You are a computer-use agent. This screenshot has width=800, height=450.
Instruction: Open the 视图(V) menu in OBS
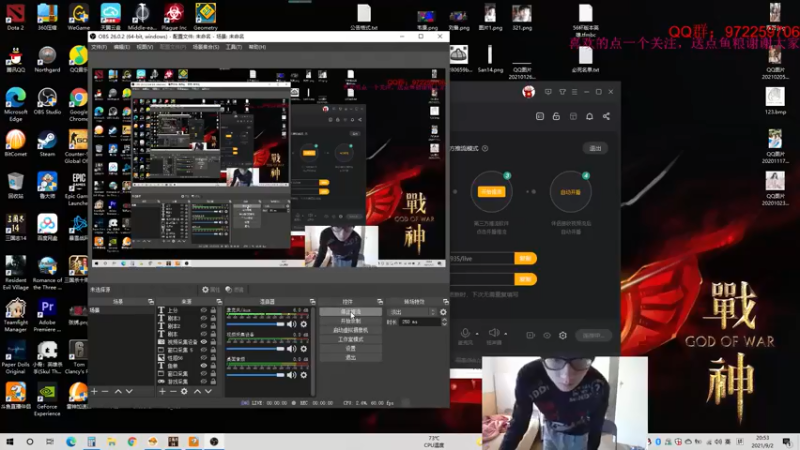point(144,47)
